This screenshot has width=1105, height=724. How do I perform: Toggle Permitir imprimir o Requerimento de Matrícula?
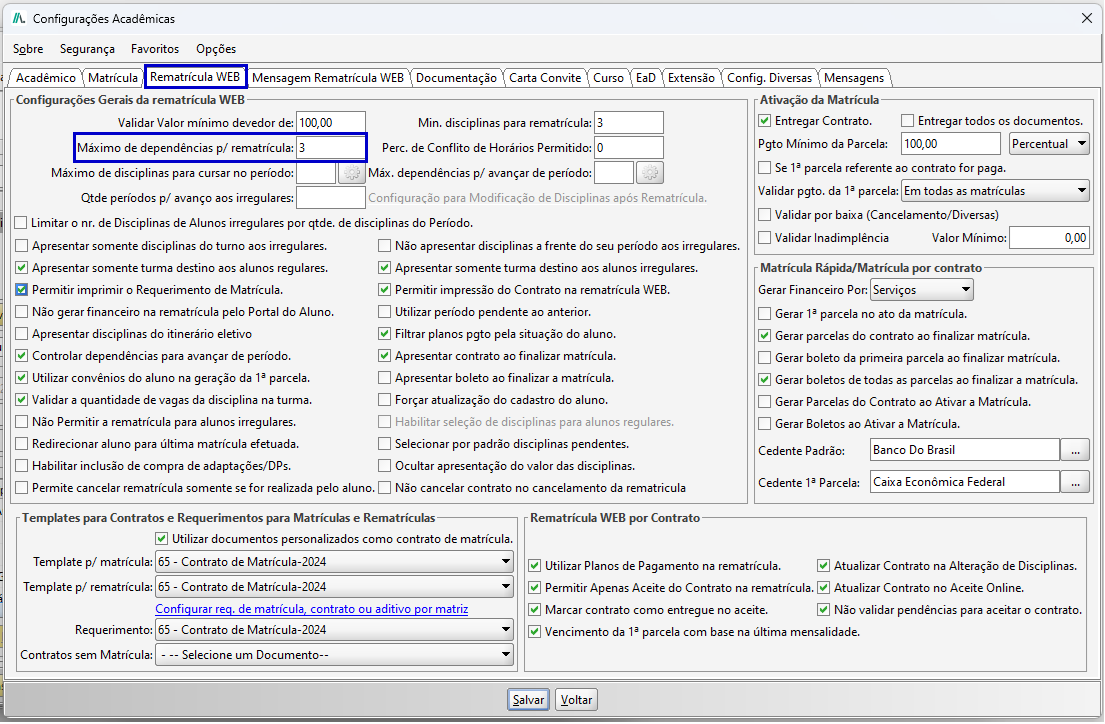22,290
